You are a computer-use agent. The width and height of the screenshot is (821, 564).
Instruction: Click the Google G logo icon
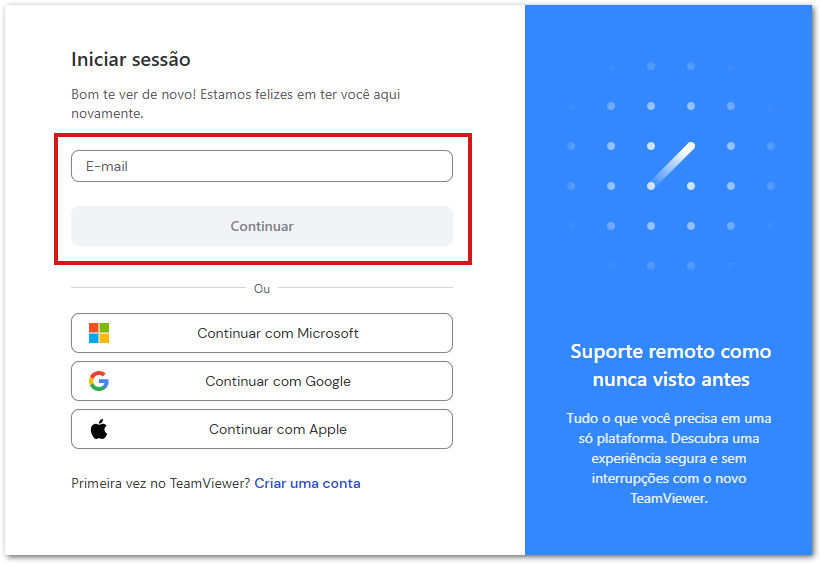point(99,381)
